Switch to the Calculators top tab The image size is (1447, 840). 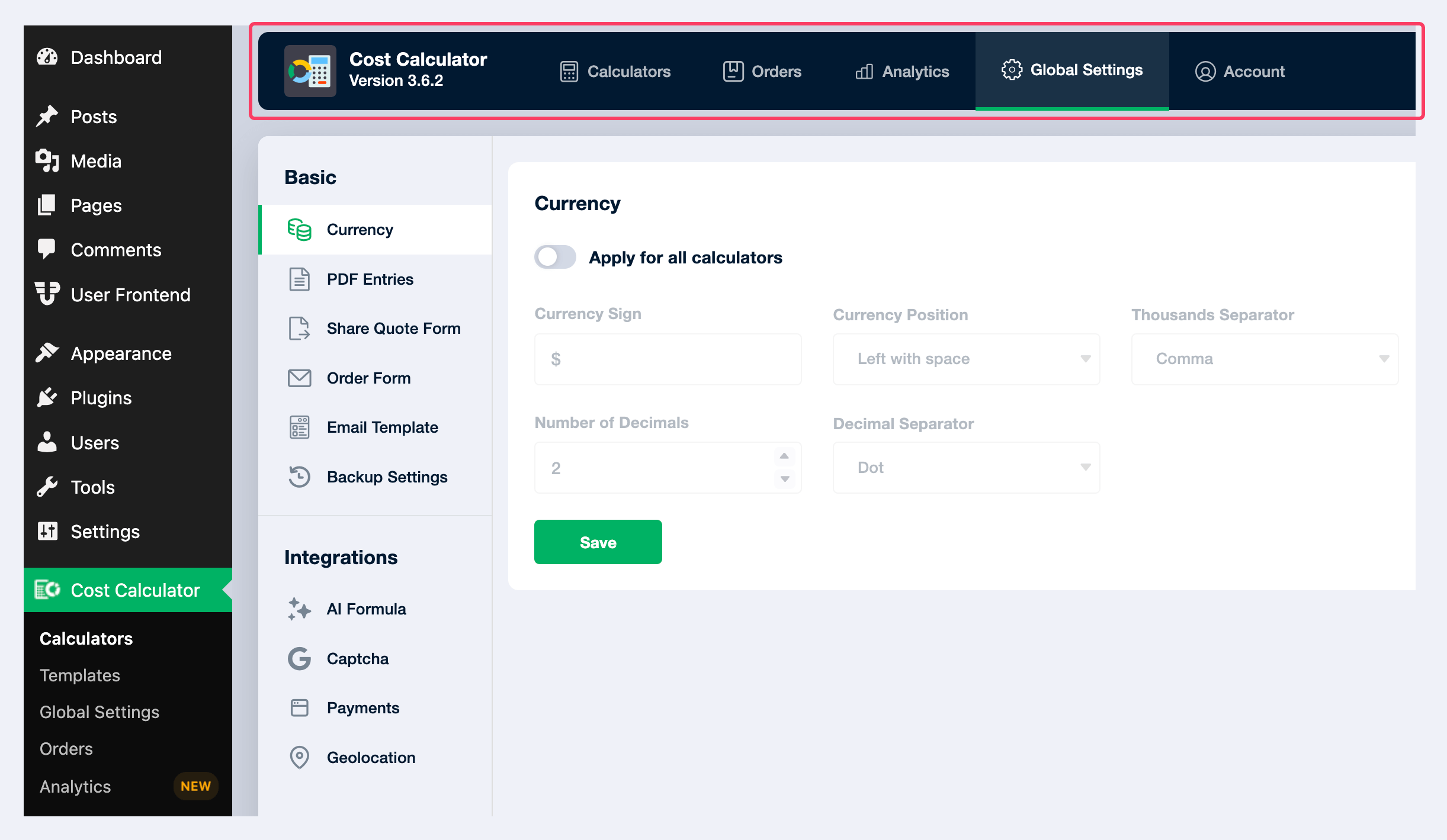615,72
